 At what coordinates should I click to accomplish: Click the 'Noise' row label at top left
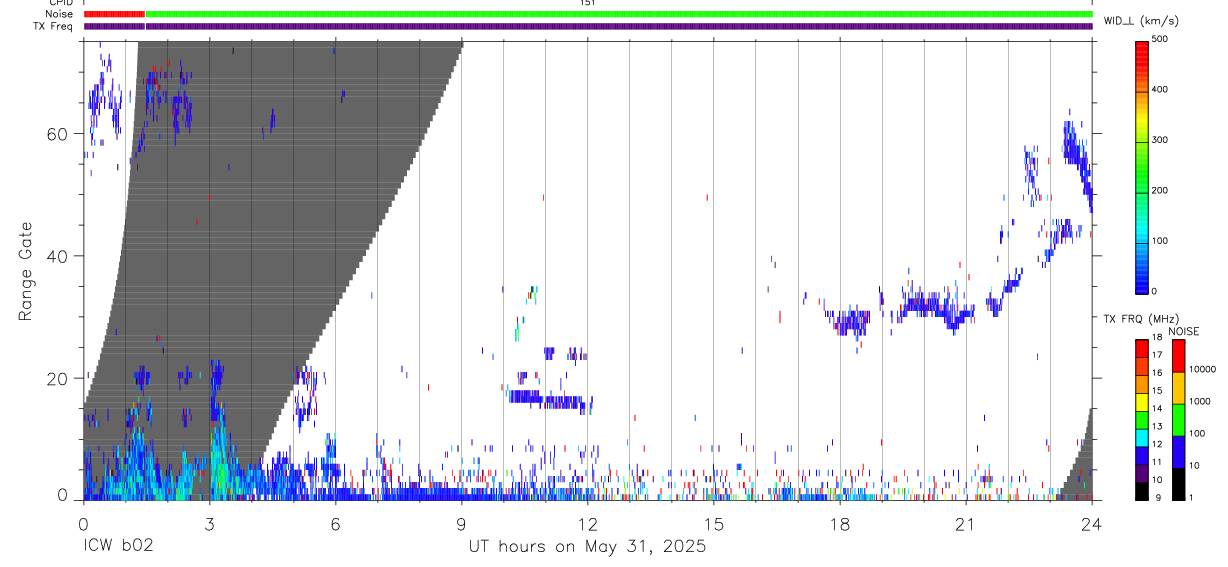pyautogui.click(x=59, y=15)
